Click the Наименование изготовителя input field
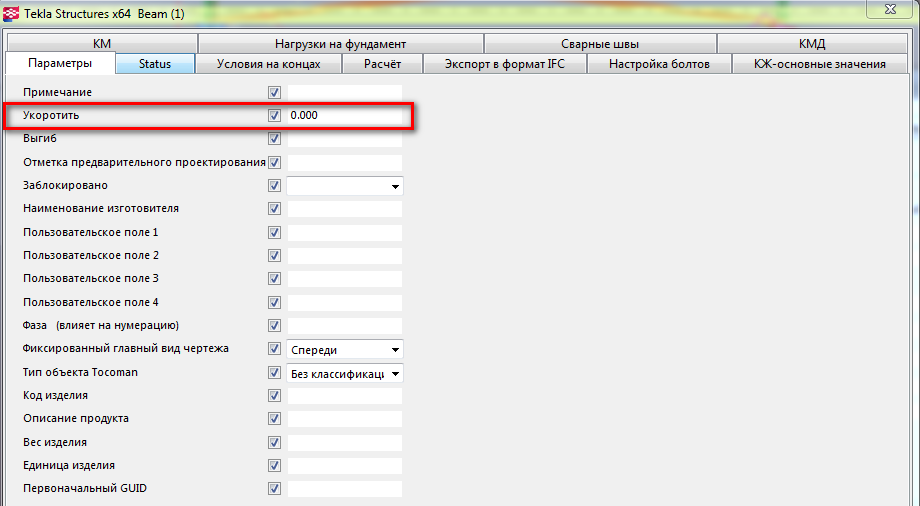The image size is (920, 506). click(345, 209)
